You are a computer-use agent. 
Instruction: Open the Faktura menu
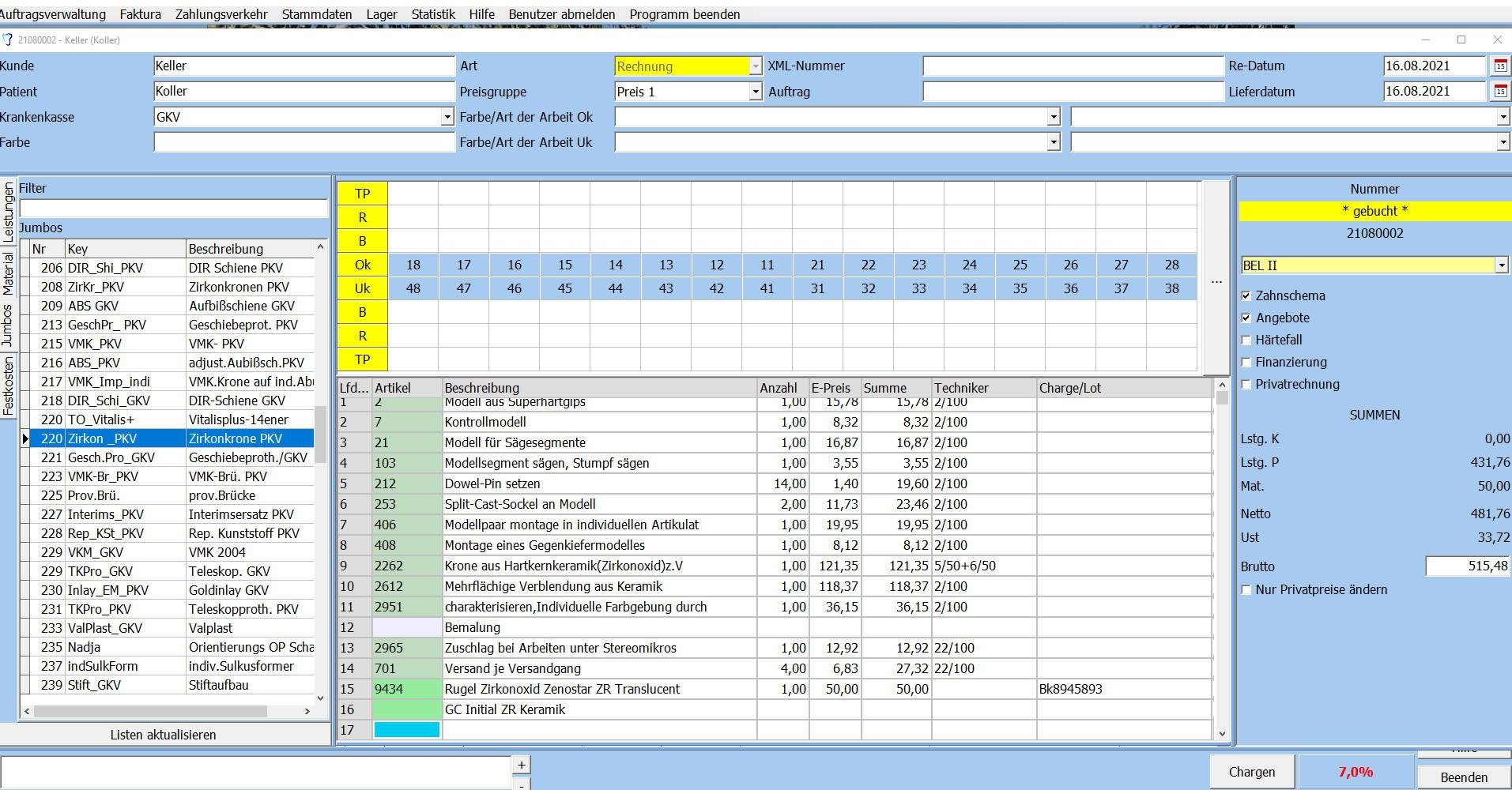[141, 14]
